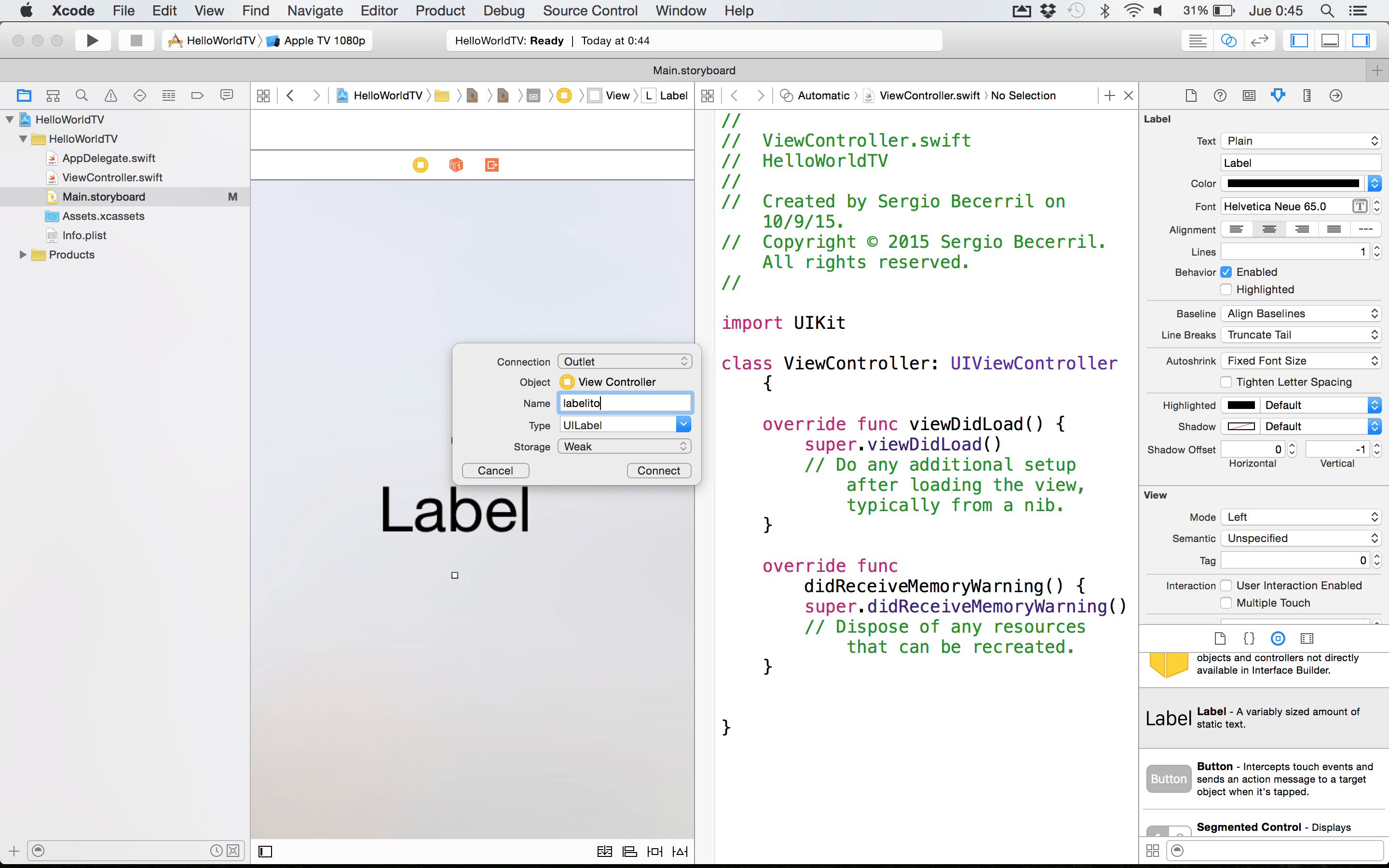
Task: Open the Storage Weak dropdown
Action: pyautogui.click(x=625, y=447)
